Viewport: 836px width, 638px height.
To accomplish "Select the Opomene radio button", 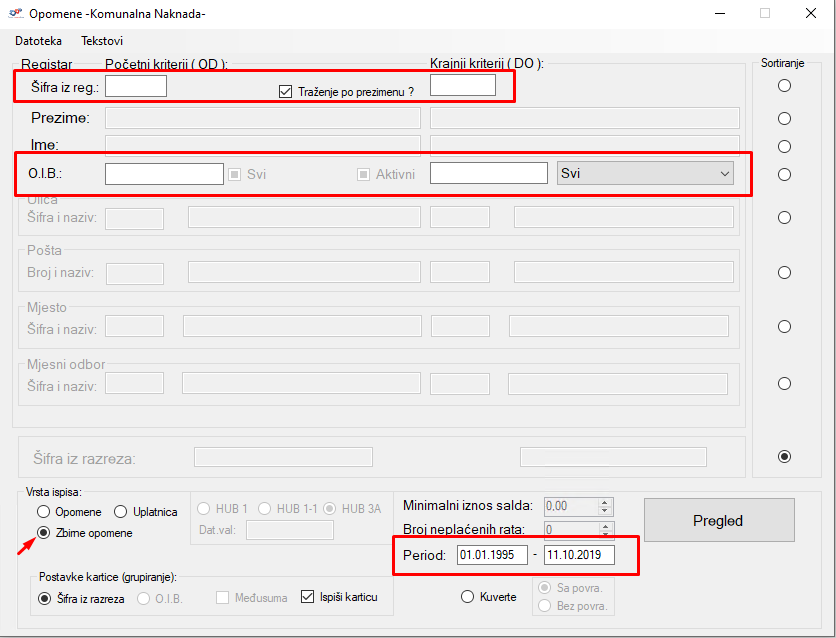I will tap(45, 512).
